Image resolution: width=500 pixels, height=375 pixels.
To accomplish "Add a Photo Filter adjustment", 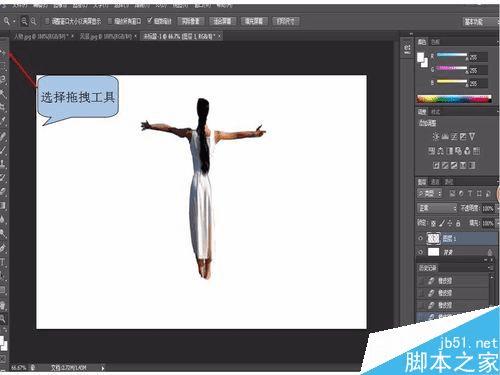I will click(458, 151).
